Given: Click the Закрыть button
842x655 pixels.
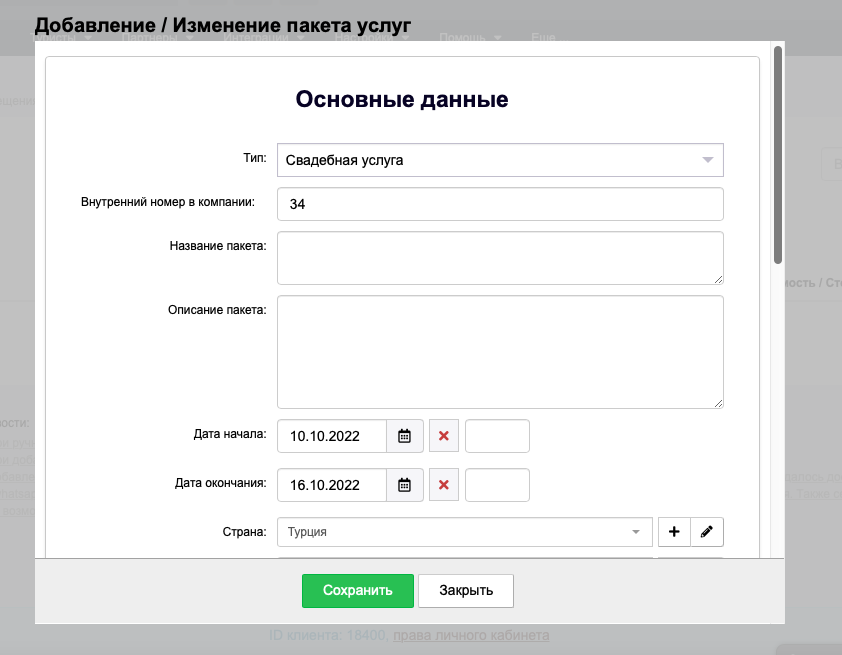Looking at the screenshot, I should tap(466, 591).
